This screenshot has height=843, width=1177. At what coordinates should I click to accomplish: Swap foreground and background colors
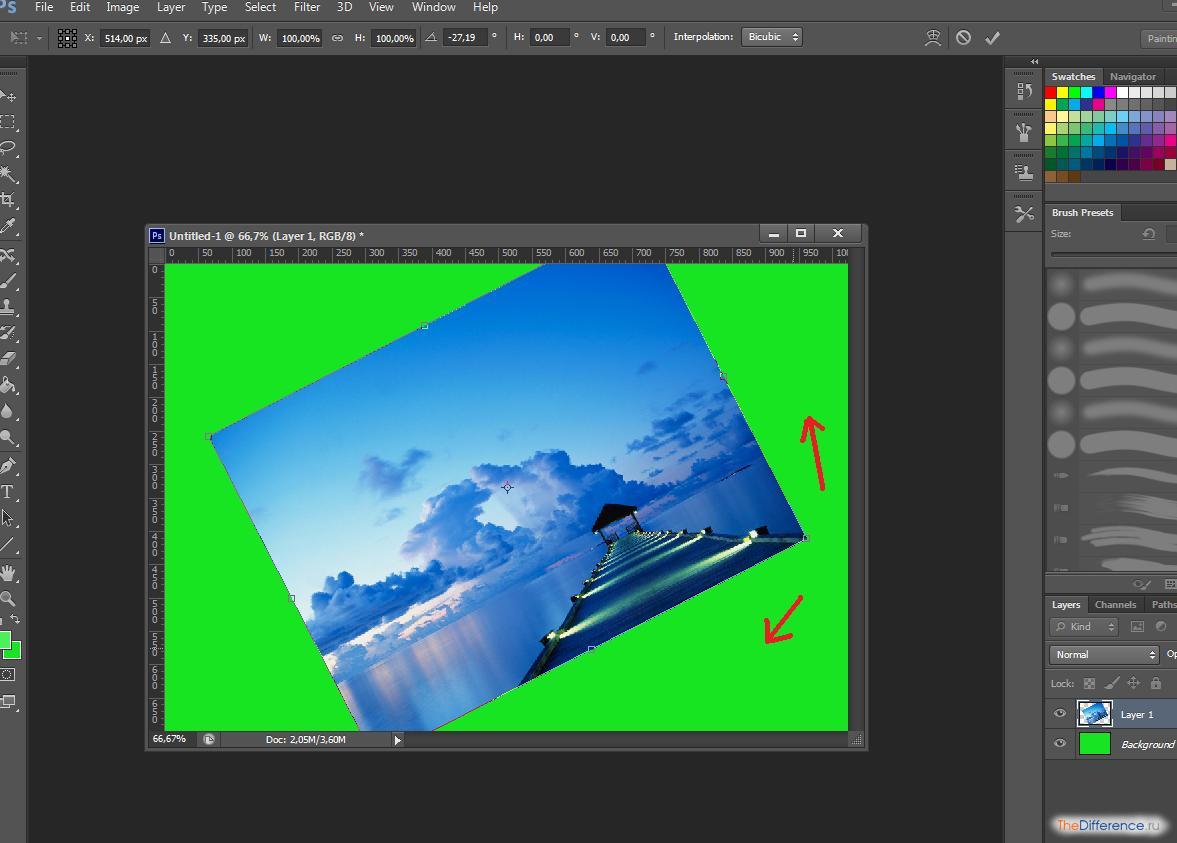click(15, 620)
